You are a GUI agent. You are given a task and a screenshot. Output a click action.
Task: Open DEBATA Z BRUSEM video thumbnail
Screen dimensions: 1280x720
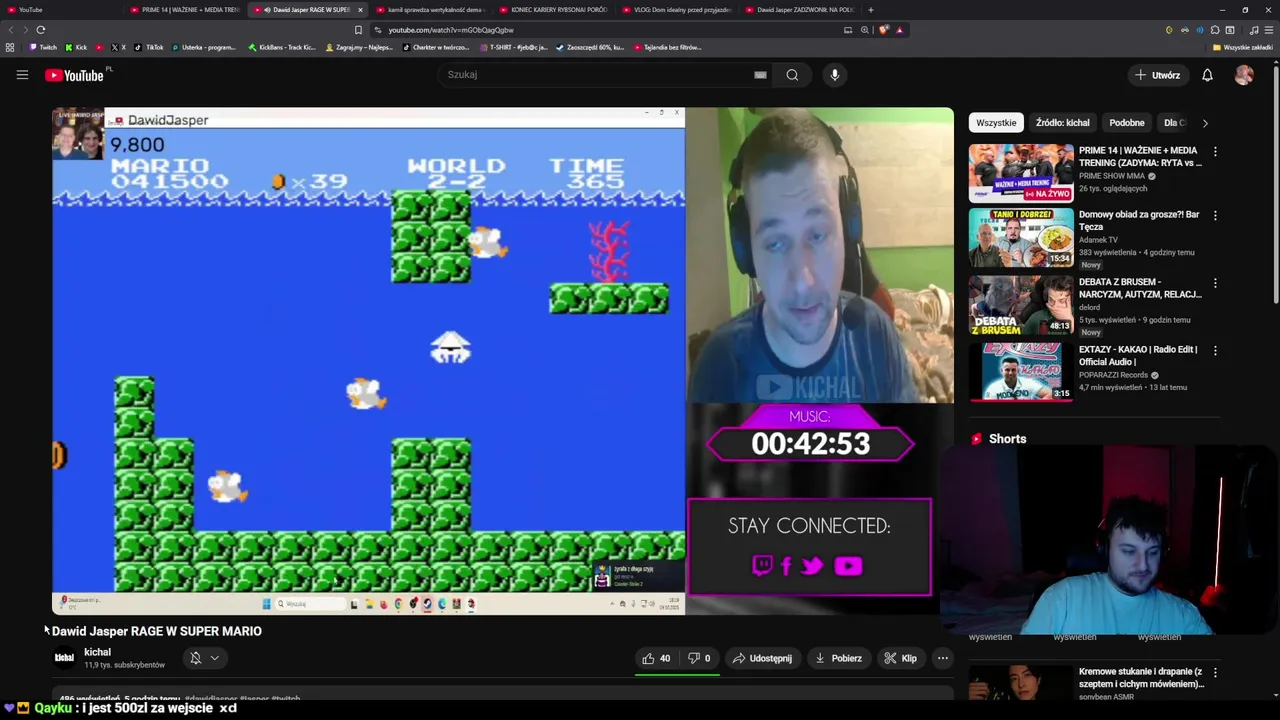pos(1020,305)
